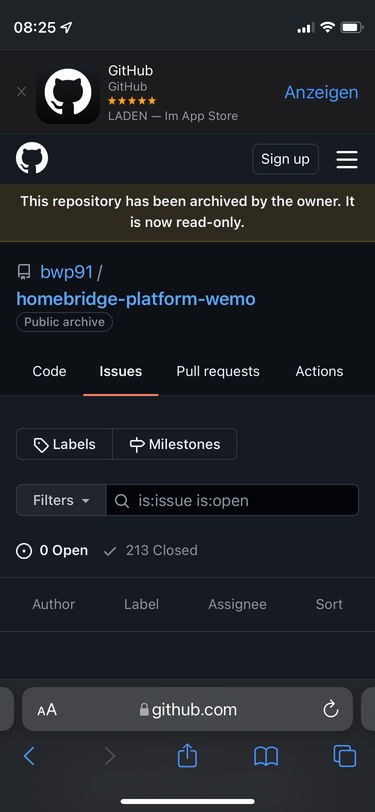Click the Sign up button

285,159
